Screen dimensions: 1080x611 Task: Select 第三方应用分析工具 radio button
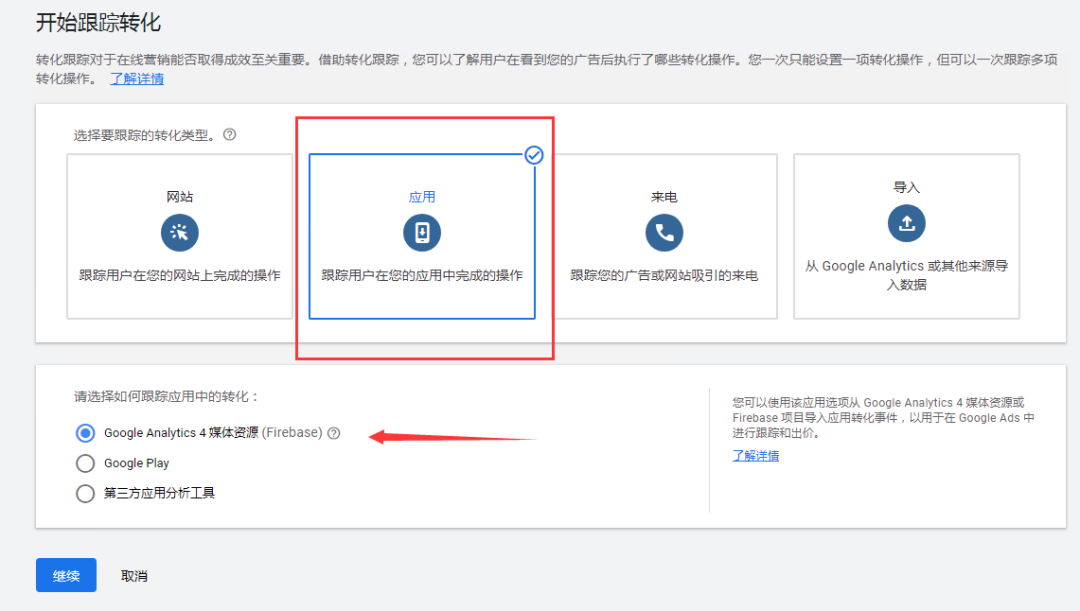(85, 493)
